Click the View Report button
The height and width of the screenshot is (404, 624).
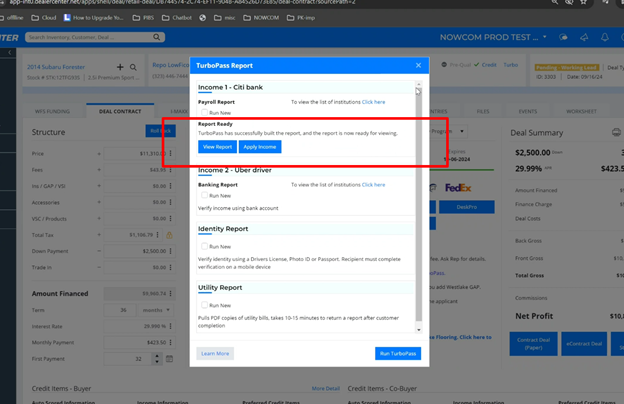217,147
